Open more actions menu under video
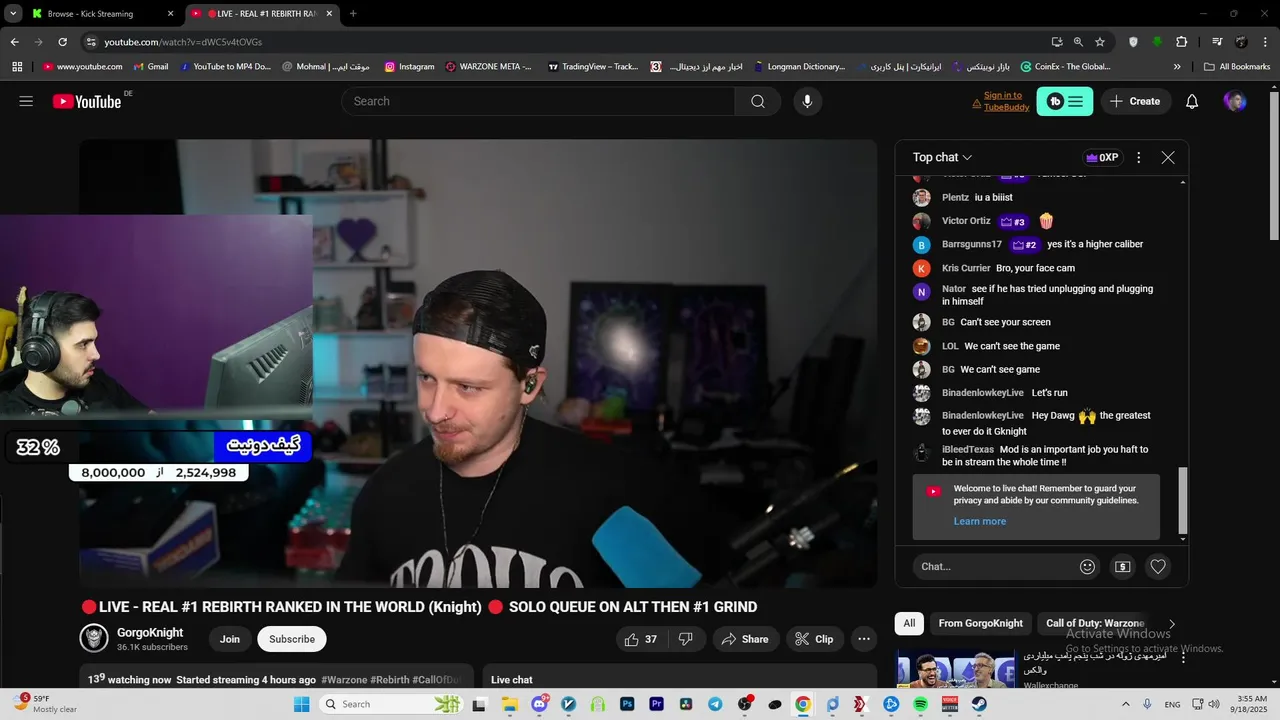Image resolution: width=1280 pixels, height=720 pixels. (864, 639)
